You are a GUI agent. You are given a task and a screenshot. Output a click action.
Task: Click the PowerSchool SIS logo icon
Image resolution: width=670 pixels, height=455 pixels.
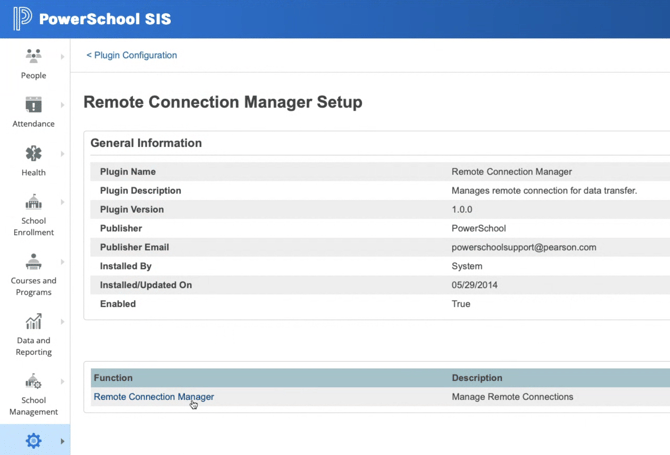[x=21, y=18]
